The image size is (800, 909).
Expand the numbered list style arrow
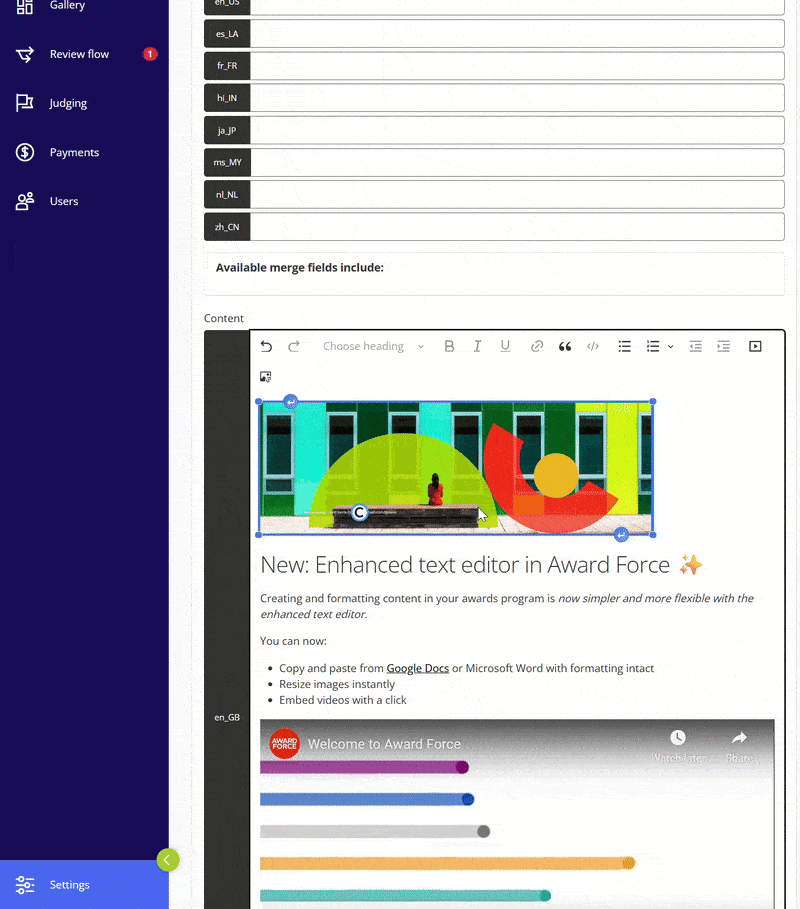670,347
